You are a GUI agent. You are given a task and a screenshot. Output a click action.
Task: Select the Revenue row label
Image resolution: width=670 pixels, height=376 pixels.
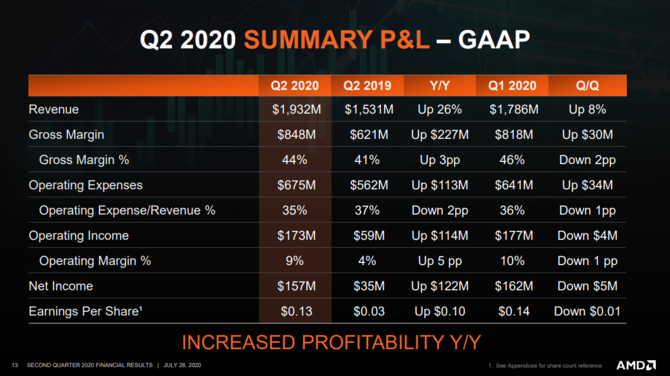54,109
